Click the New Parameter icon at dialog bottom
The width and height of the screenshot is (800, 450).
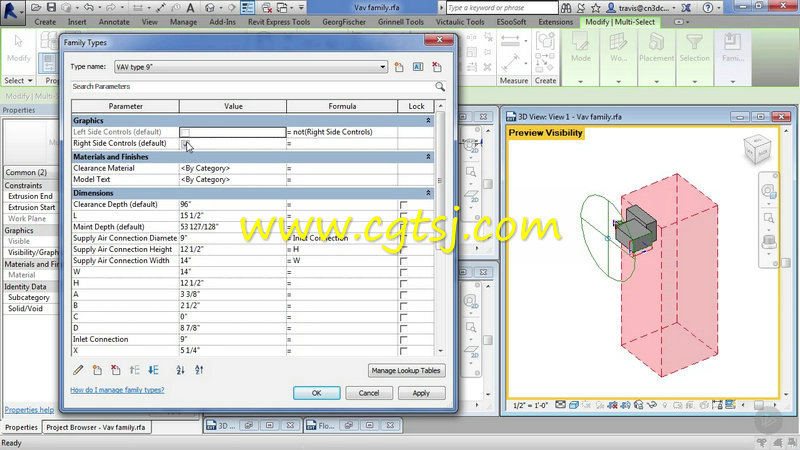[x=97, y=370]
